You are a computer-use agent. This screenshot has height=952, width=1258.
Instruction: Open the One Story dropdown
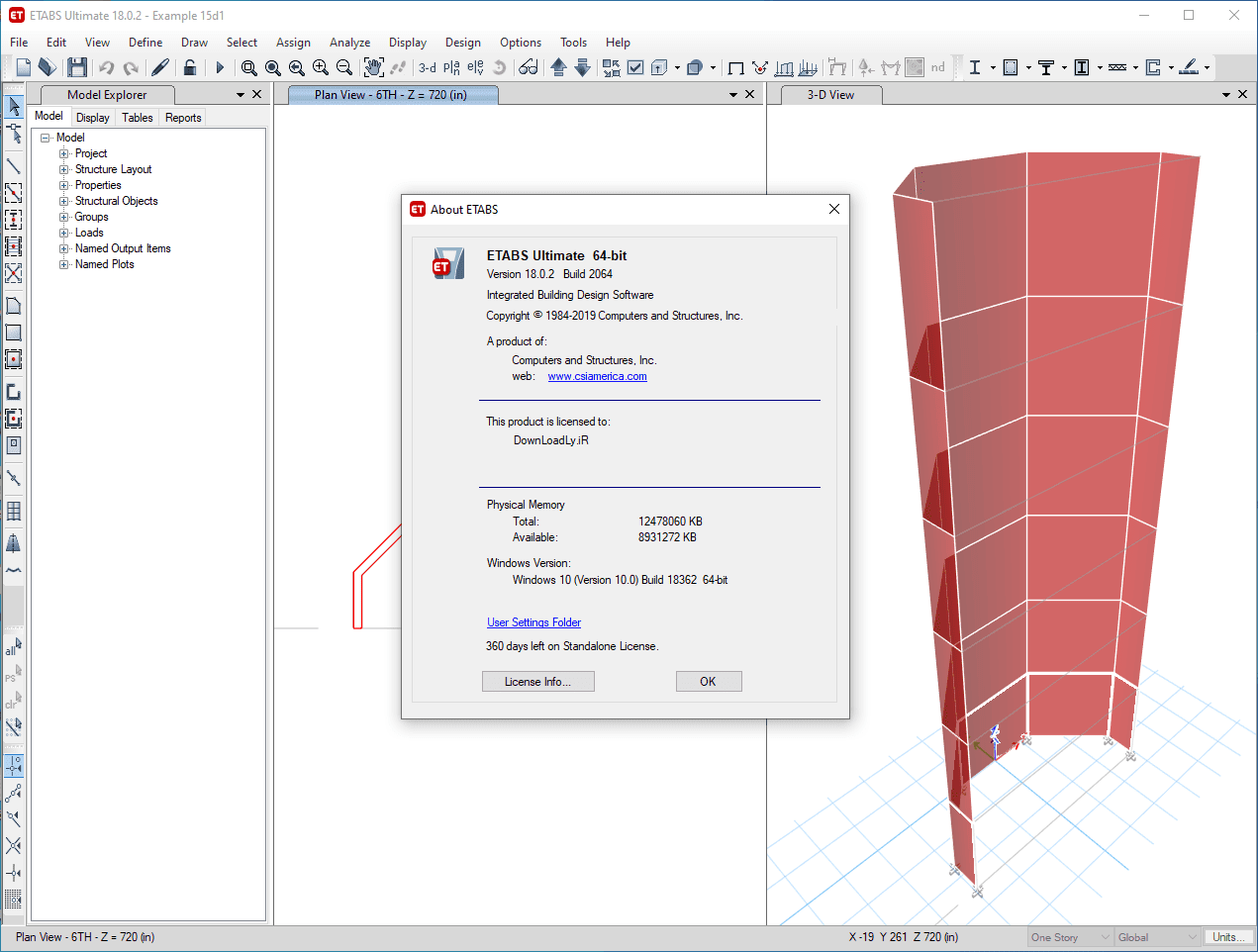click(x=1071, y=937)
